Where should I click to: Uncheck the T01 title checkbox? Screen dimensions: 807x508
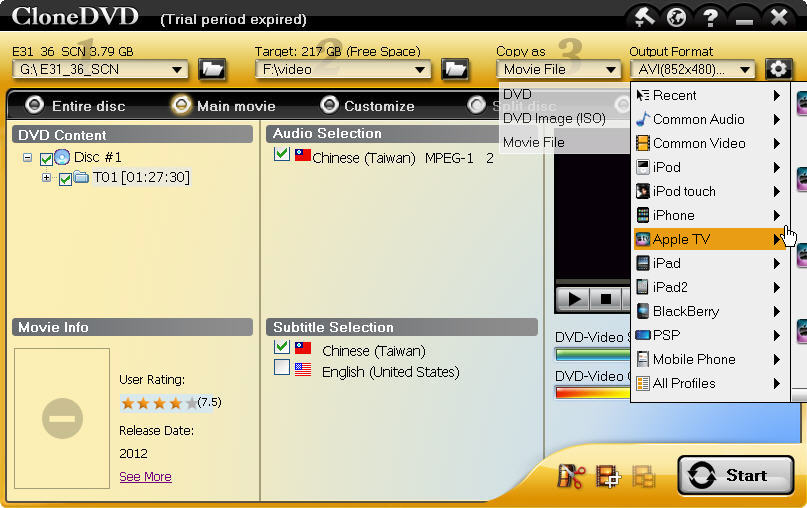click(65, 179)
